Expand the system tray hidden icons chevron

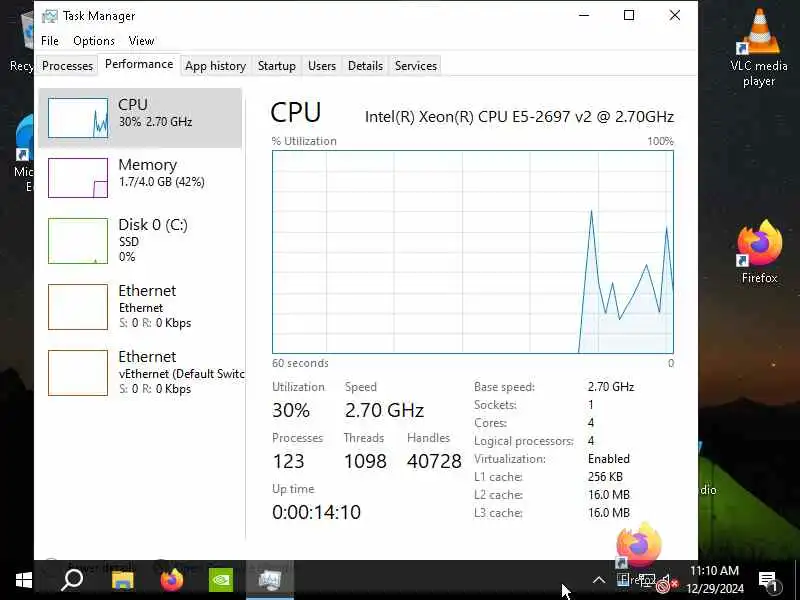coord(599,580)
